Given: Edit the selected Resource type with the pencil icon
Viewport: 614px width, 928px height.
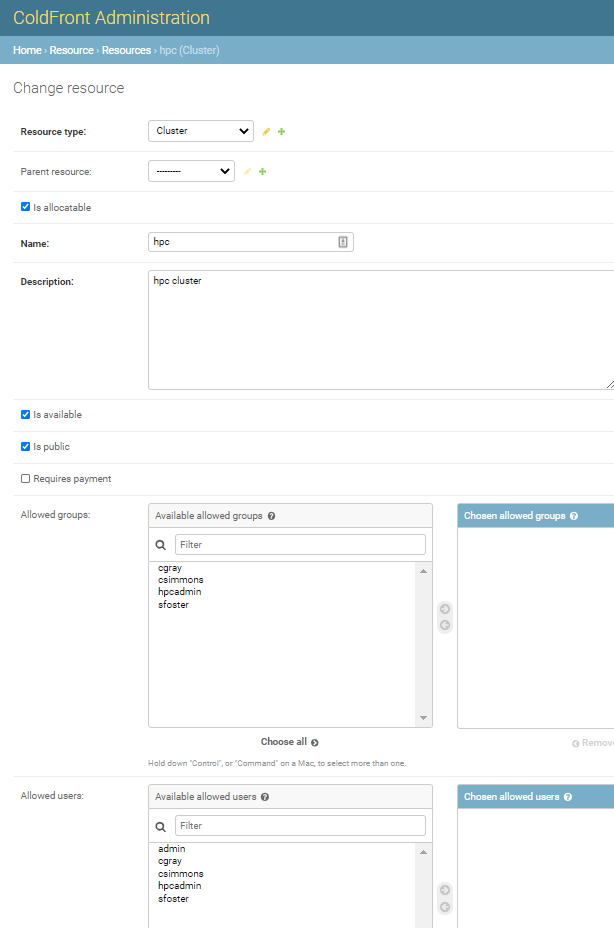Looking at the screenshot, I should (266, 131).
